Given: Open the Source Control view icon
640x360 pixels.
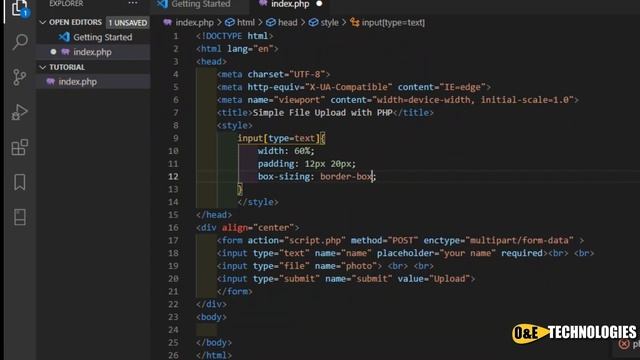Looking at the screenshot, I should tap(19, 77).
